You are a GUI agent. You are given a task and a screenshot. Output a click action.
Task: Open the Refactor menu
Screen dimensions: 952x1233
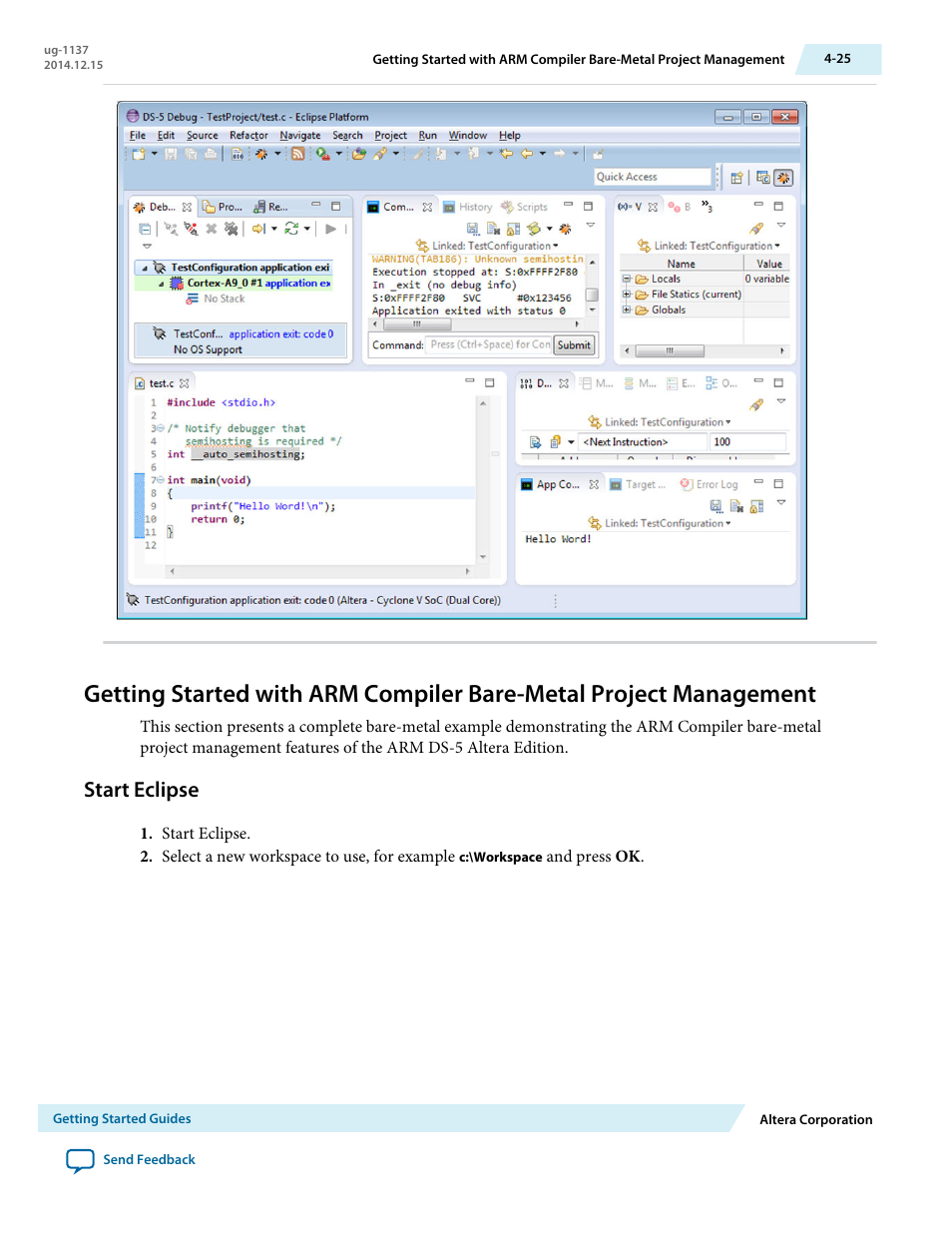coord(248,136)
